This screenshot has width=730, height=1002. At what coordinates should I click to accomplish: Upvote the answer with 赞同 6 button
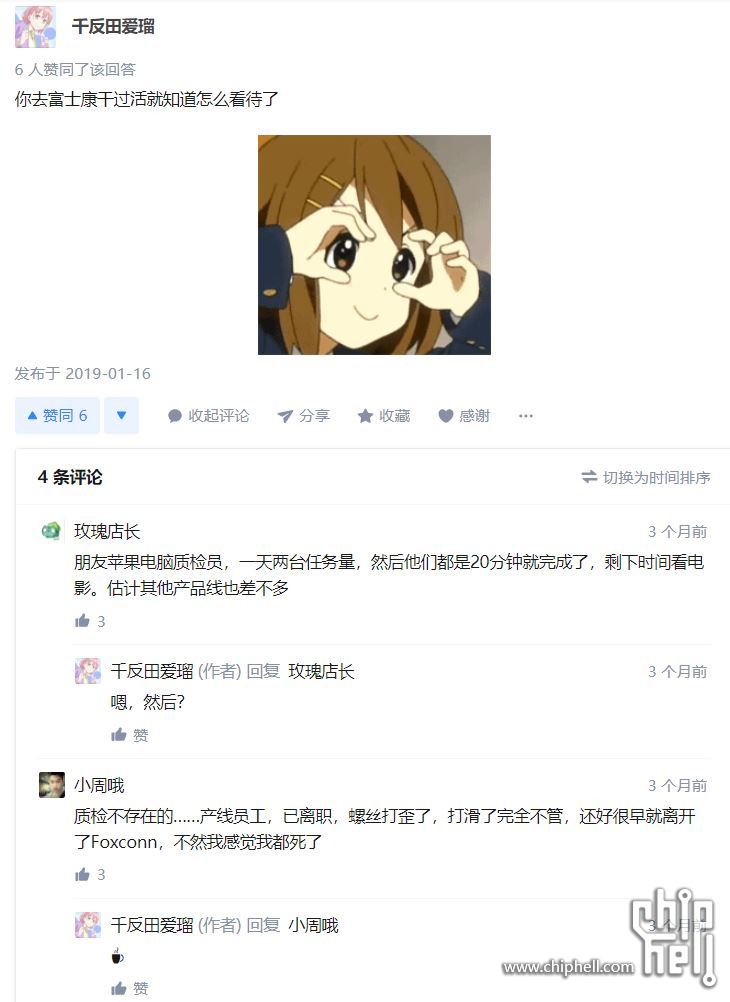[x=57, y=416]
